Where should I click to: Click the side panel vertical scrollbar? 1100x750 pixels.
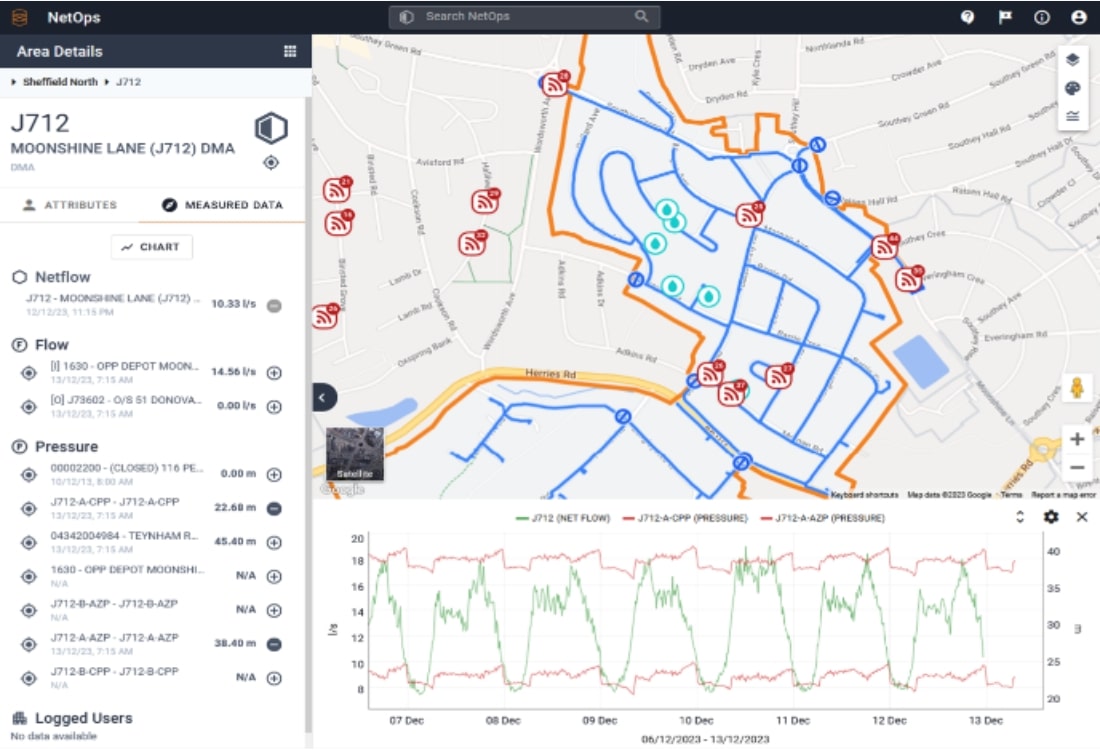pyautogui.click(x=307, y=414)
